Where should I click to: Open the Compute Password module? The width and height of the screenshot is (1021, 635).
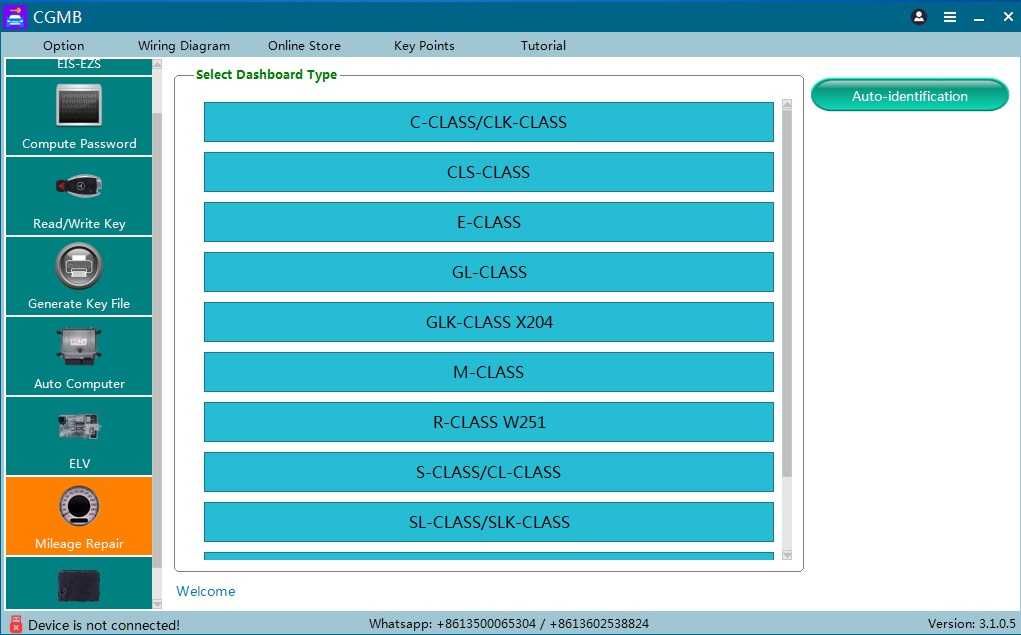coord(79,116)
